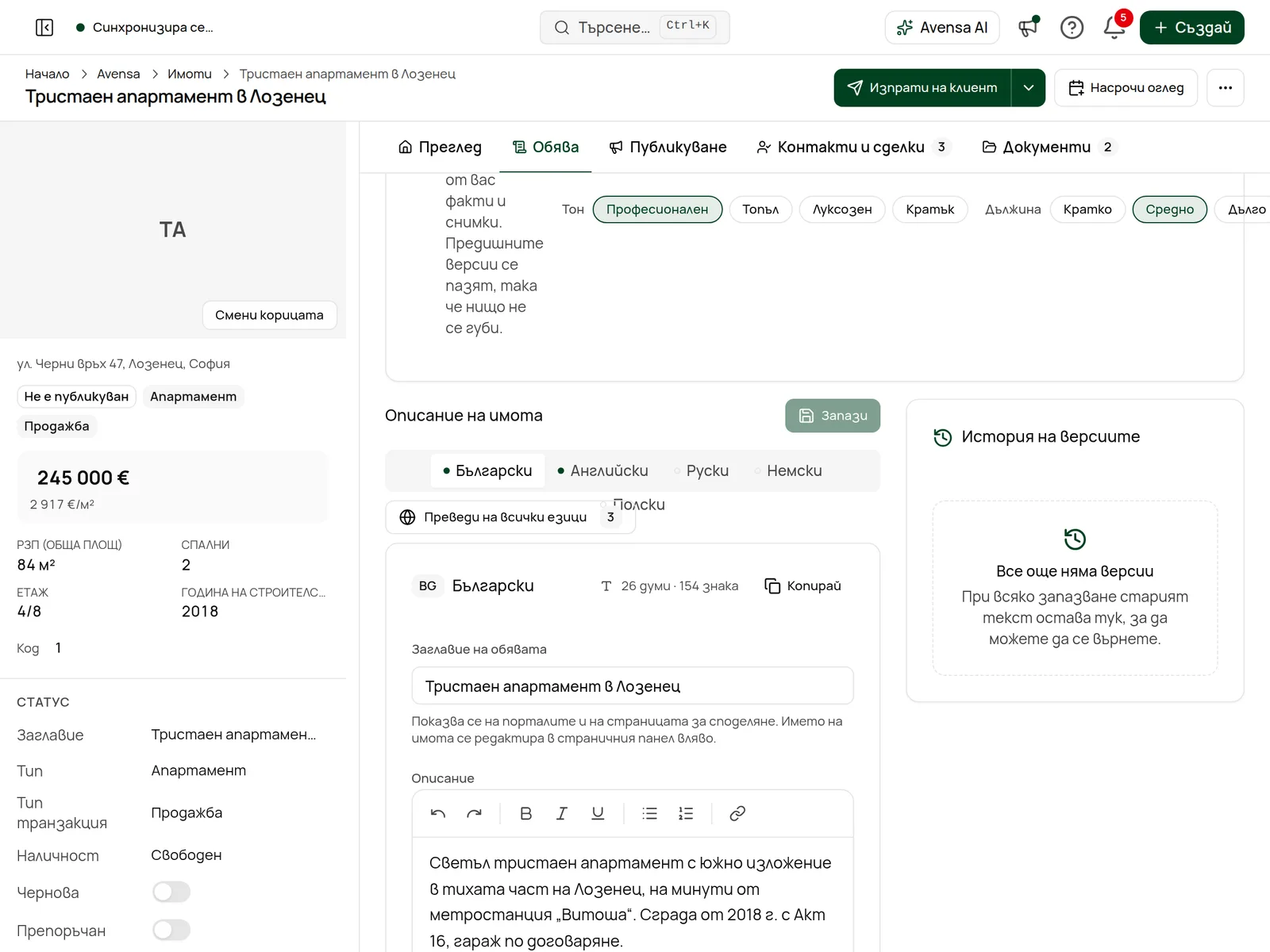Toggle the Препоръчан switch

(x=171, y=930)
